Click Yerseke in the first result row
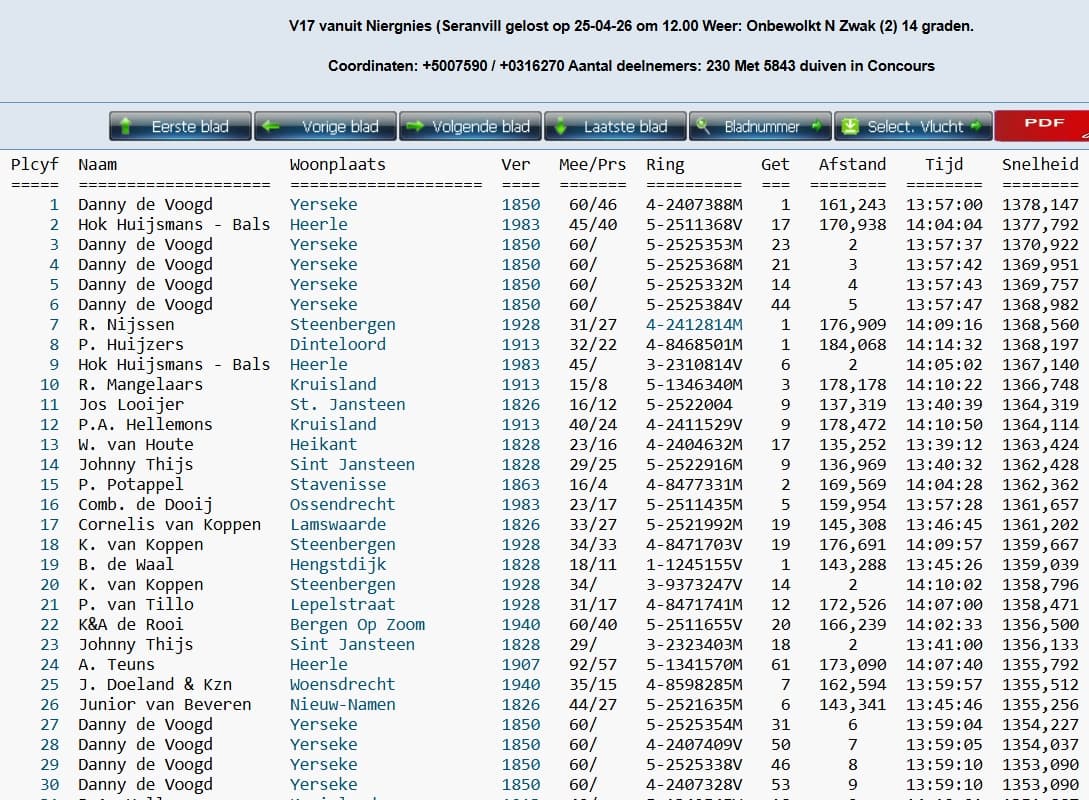 [323, 204]
